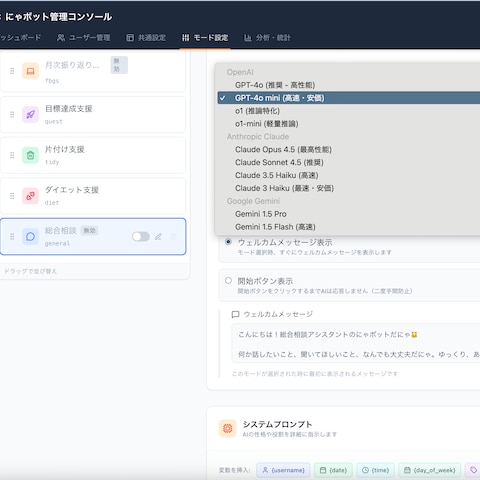The height and width of the screenshot is (480, 480).
Task: Insert the {date} variable
Action: [x=333, y=470]
